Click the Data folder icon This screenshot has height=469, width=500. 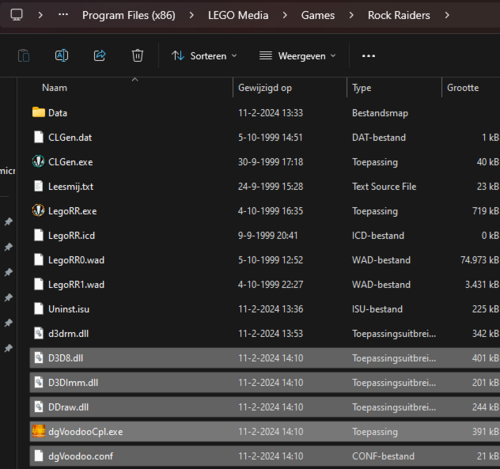[39, 112]
